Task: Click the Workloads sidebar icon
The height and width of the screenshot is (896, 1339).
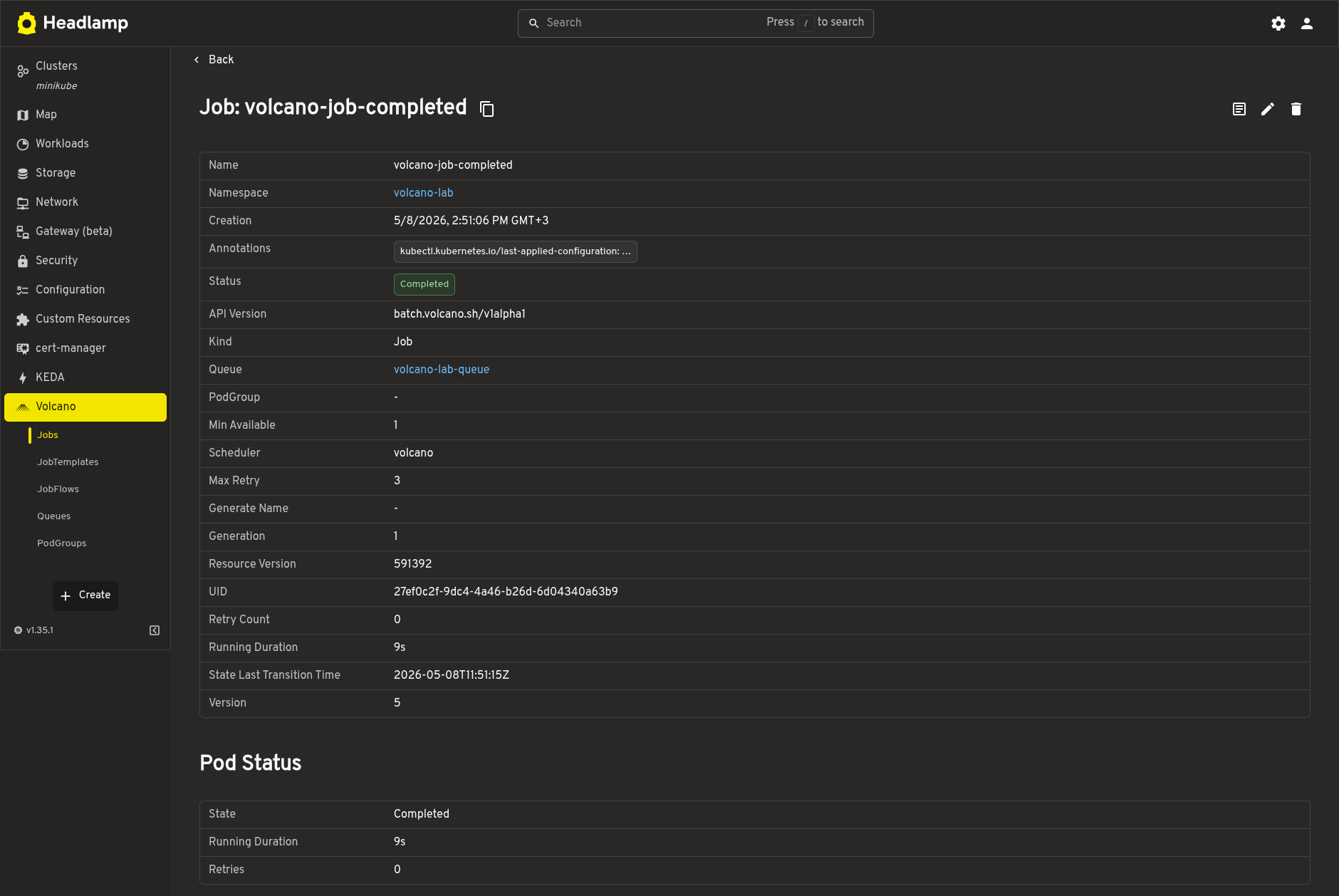Action: pyautogui.click(x=23, y=144)
